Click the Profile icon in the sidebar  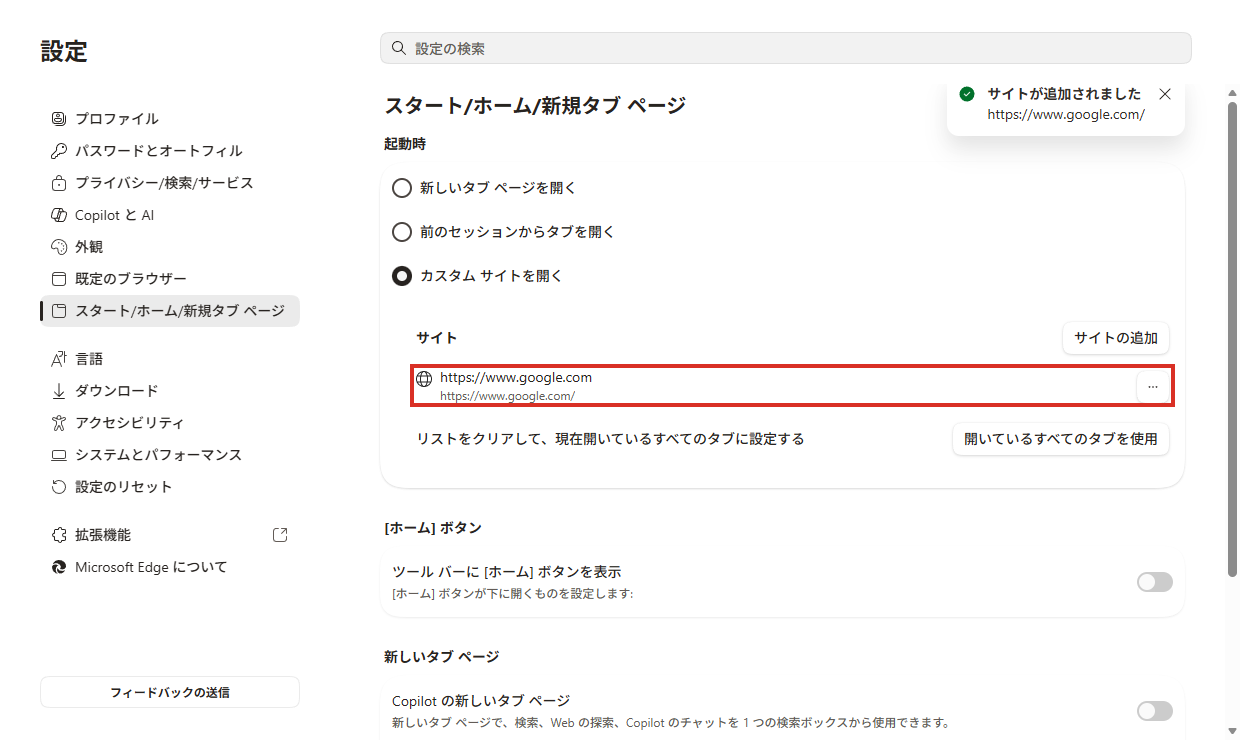point(58,119)
